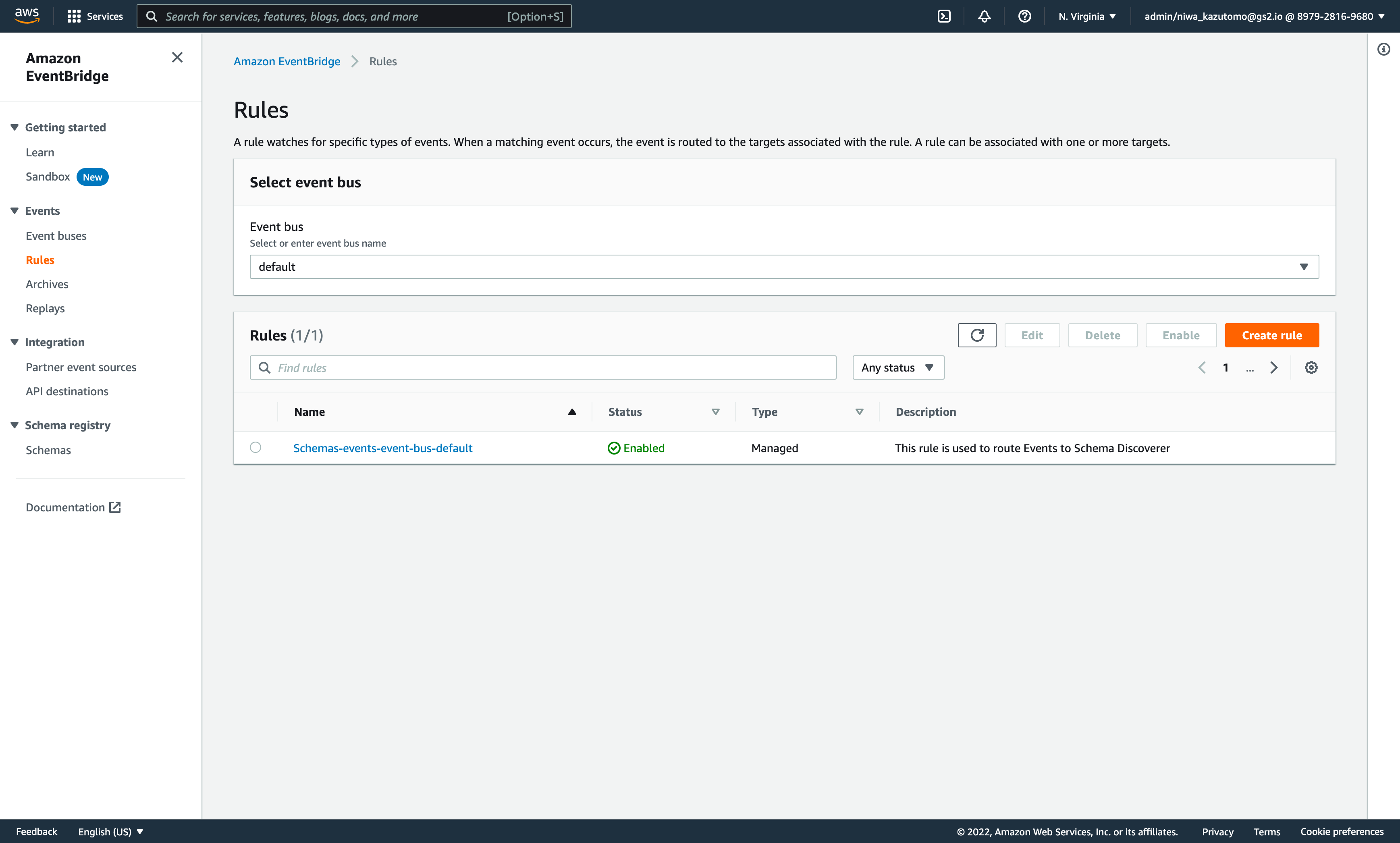Screen dimensions: 1400x843
Task: Click the AWS logo home icon
Action: click(27, 16)
